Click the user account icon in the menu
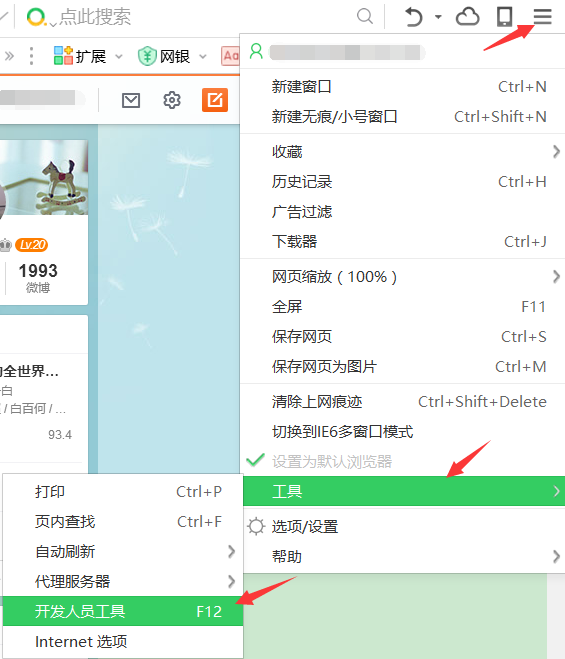Viewport: 565px width, 659px height. 256,52
